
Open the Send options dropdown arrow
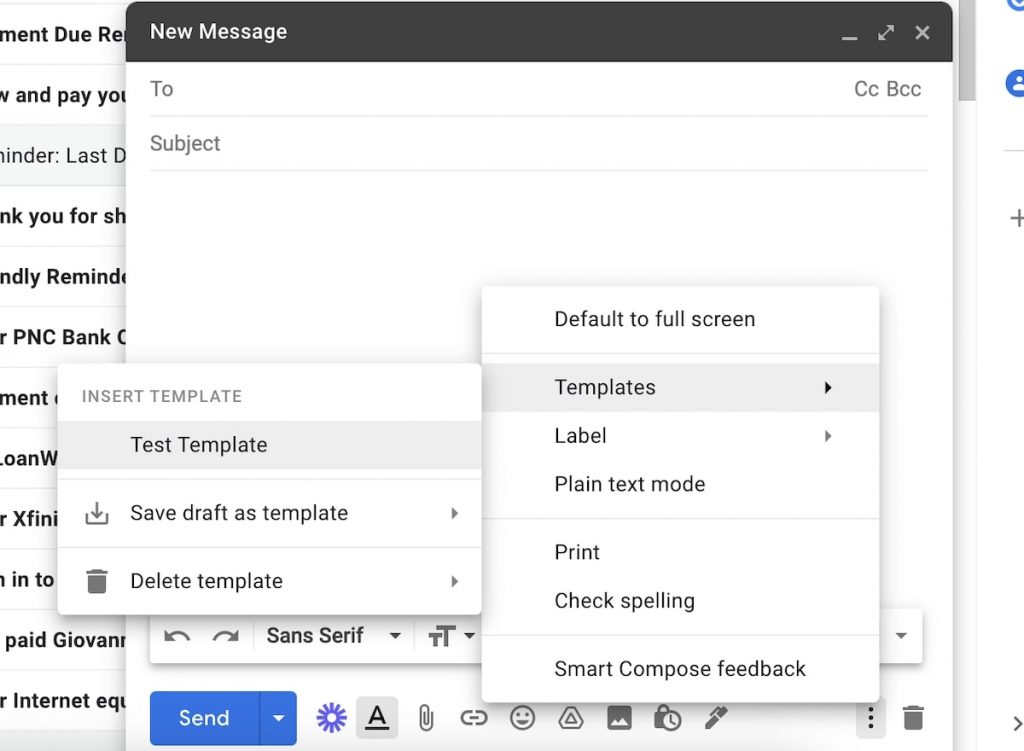click(279, 718)
